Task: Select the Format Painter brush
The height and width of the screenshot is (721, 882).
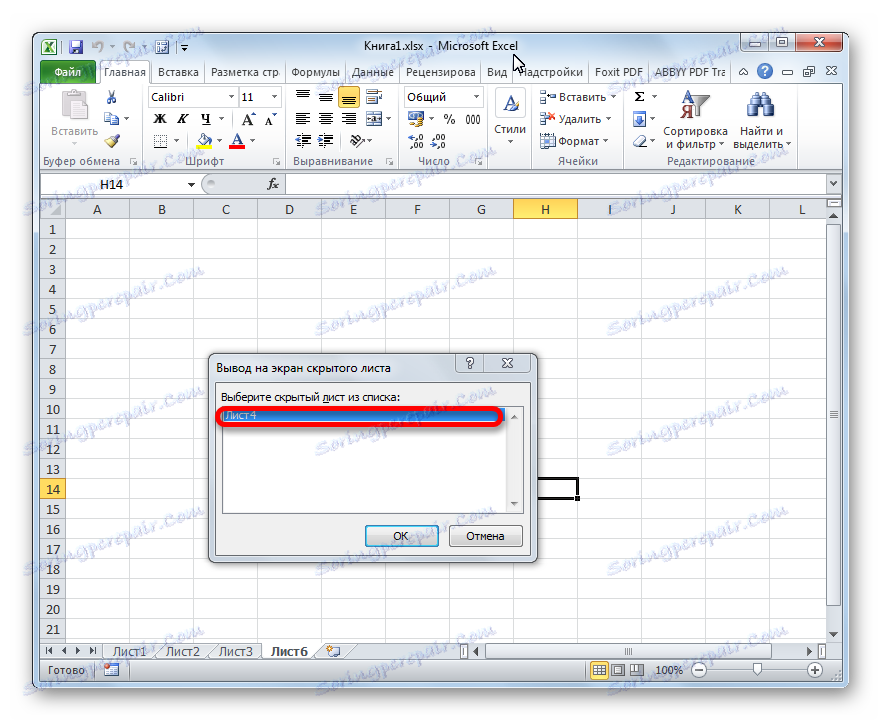Action: [x=112, y=141]
